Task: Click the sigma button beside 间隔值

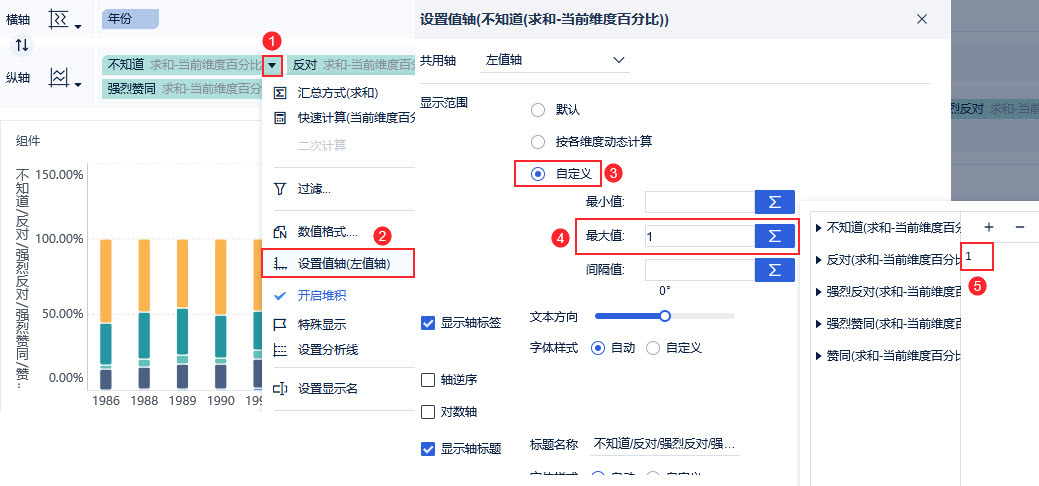Action: pyautogui.click(x=775, y=270)
